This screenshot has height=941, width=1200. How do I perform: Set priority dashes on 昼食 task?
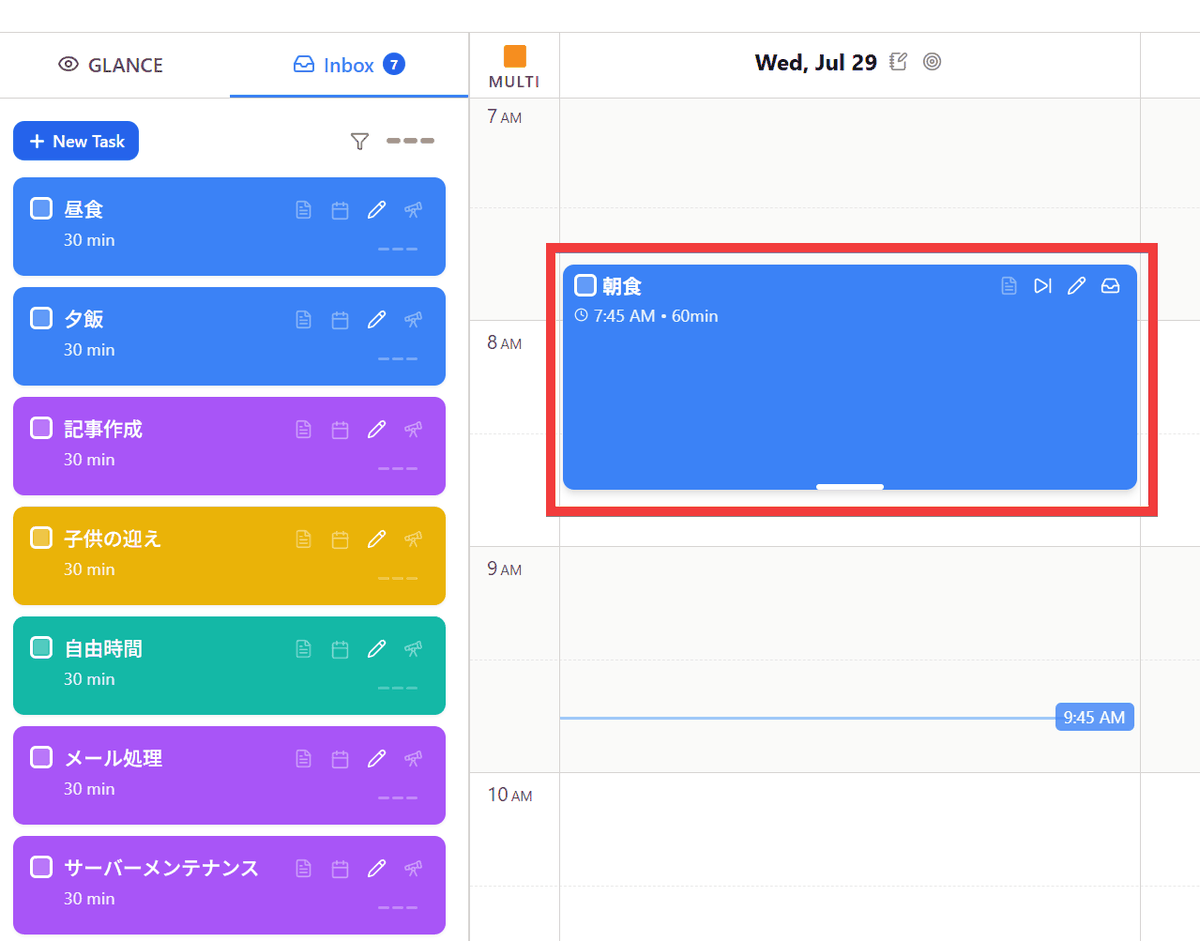pos(397,249)
